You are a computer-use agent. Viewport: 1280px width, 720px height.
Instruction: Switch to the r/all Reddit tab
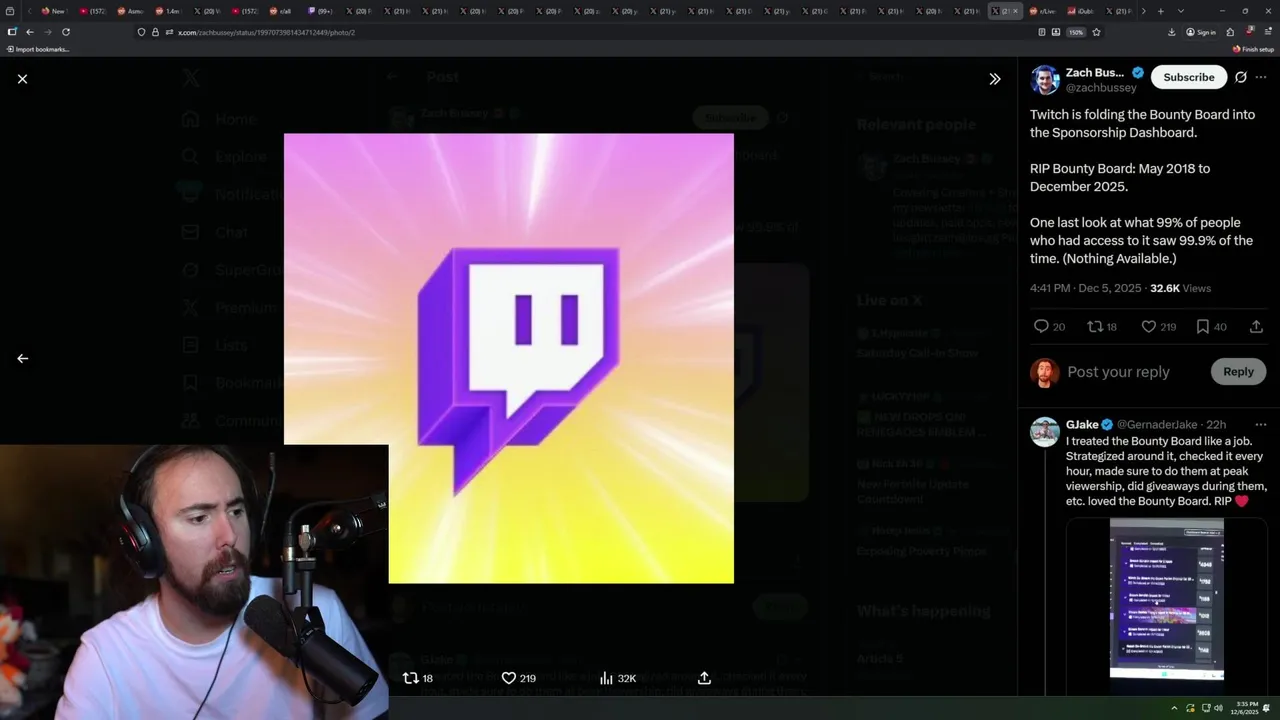[281, 11]
